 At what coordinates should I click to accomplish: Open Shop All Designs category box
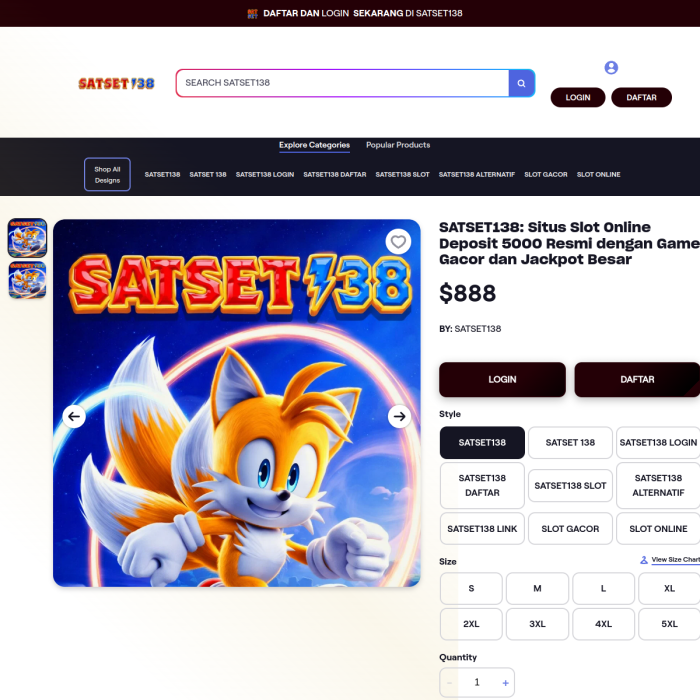[107, 175]
